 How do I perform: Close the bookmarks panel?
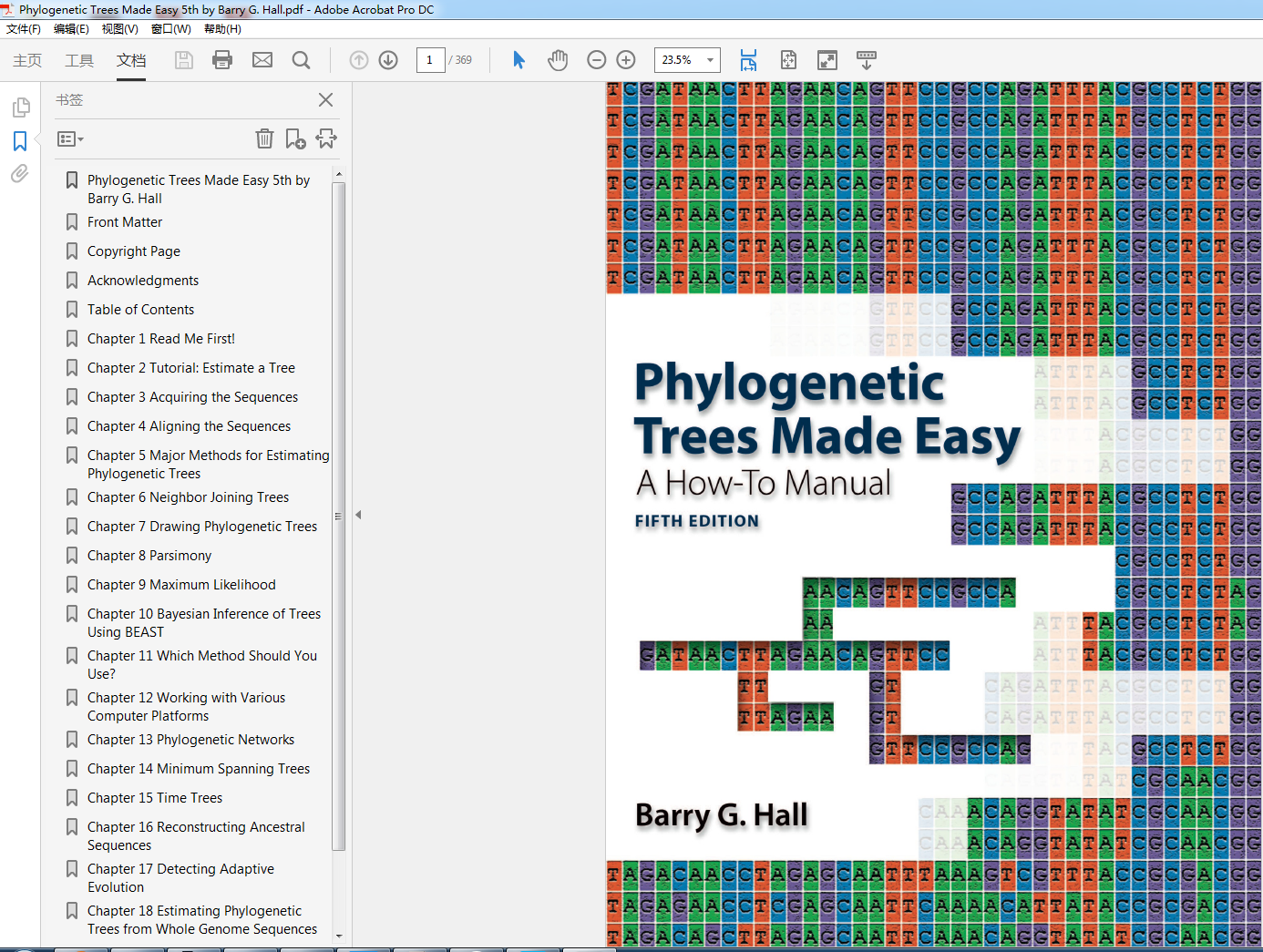[x=325, y=100]
